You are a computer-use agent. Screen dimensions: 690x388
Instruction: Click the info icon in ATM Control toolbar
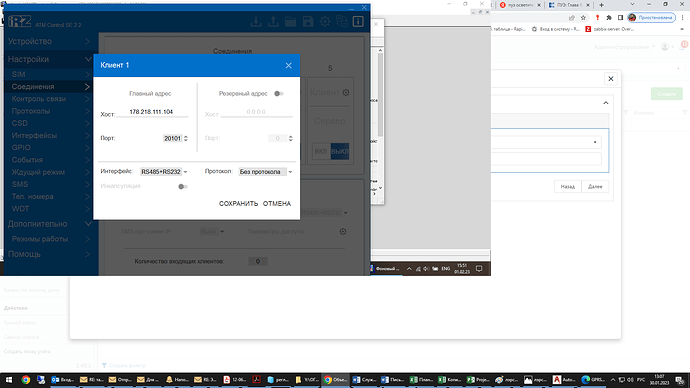pos(358,21)
